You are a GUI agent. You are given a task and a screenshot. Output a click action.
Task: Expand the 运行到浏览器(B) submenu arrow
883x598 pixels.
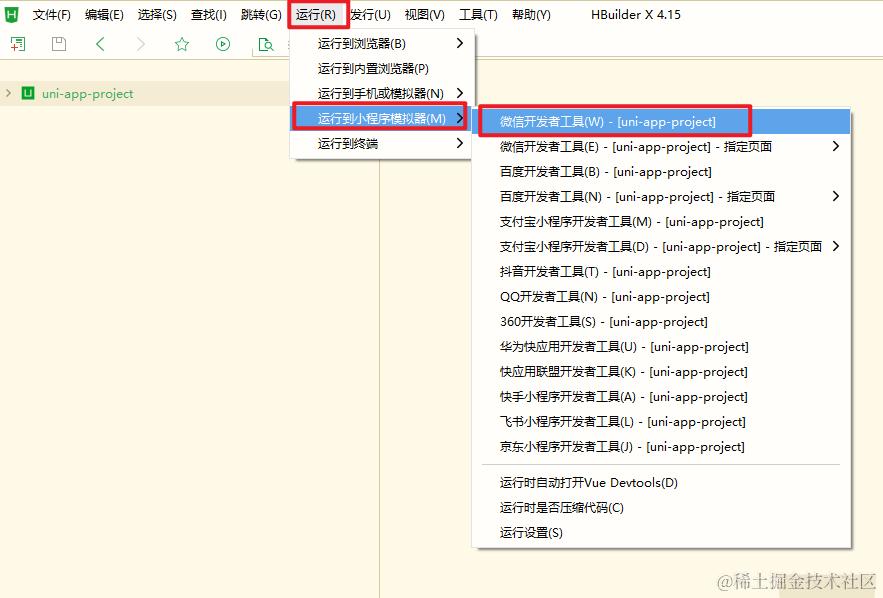point(460,43)
